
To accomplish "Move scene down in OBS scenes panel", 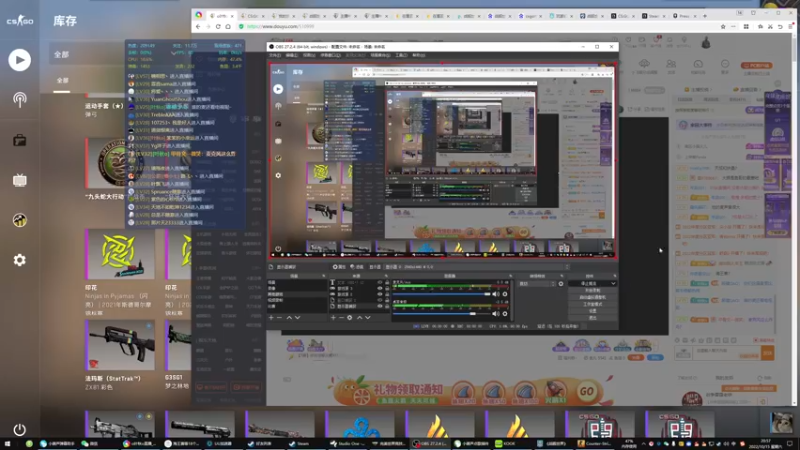I will pyautogui.click(x=297, y=317).
